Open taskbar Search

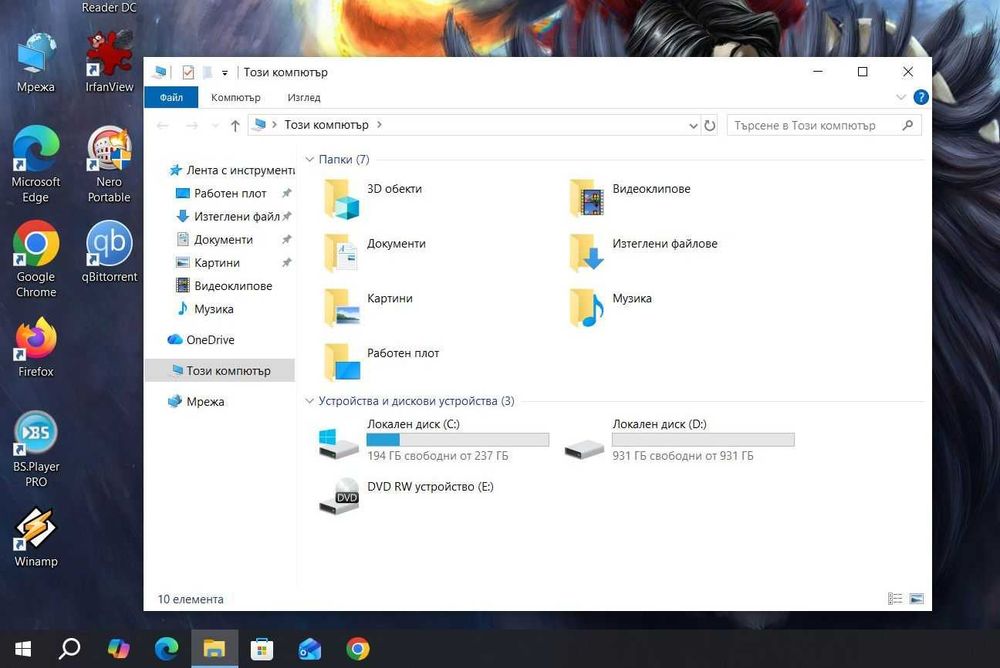[x=70, y=649]
